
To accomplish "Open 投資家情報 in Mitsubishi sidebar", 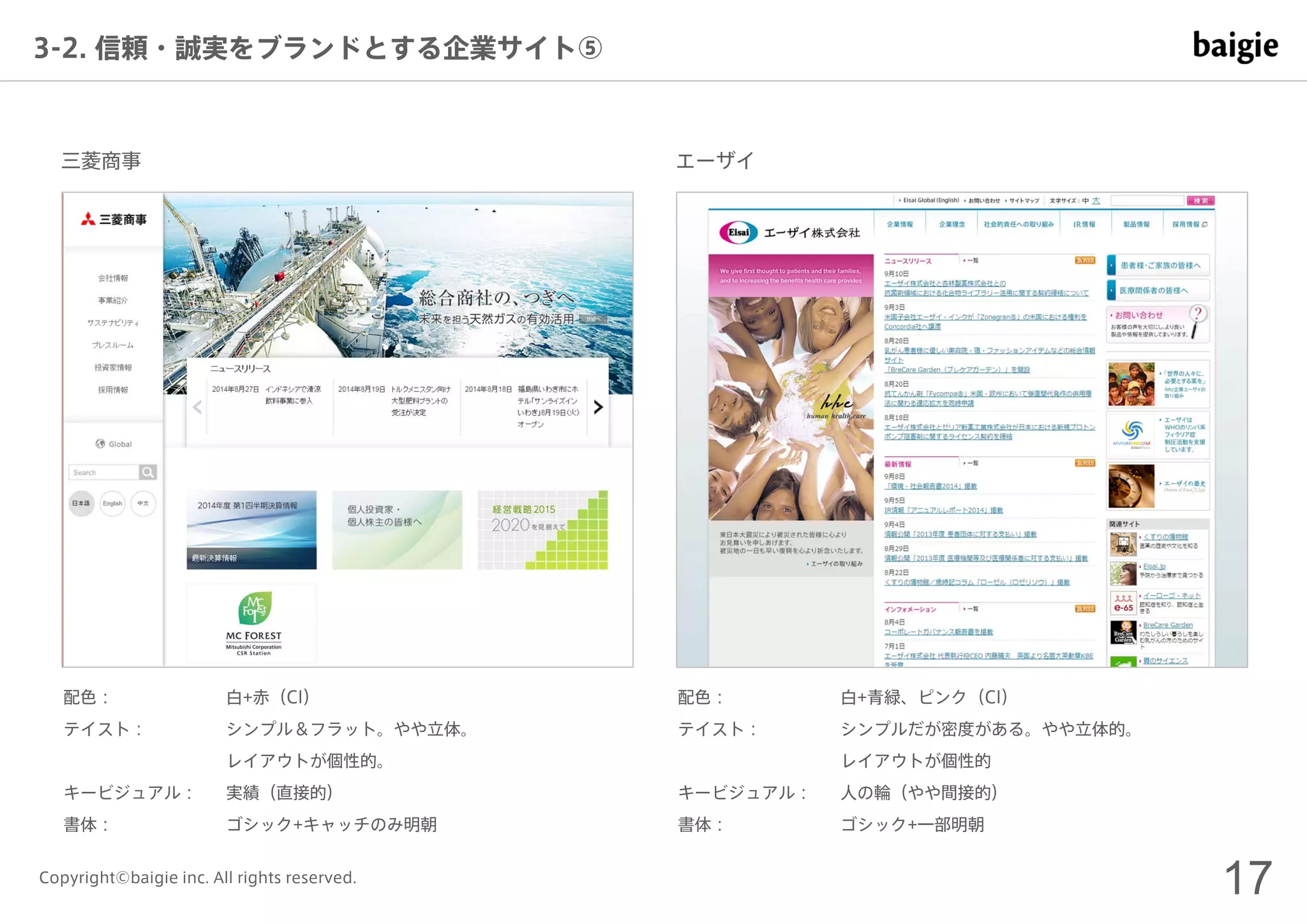I will (113, 368).
